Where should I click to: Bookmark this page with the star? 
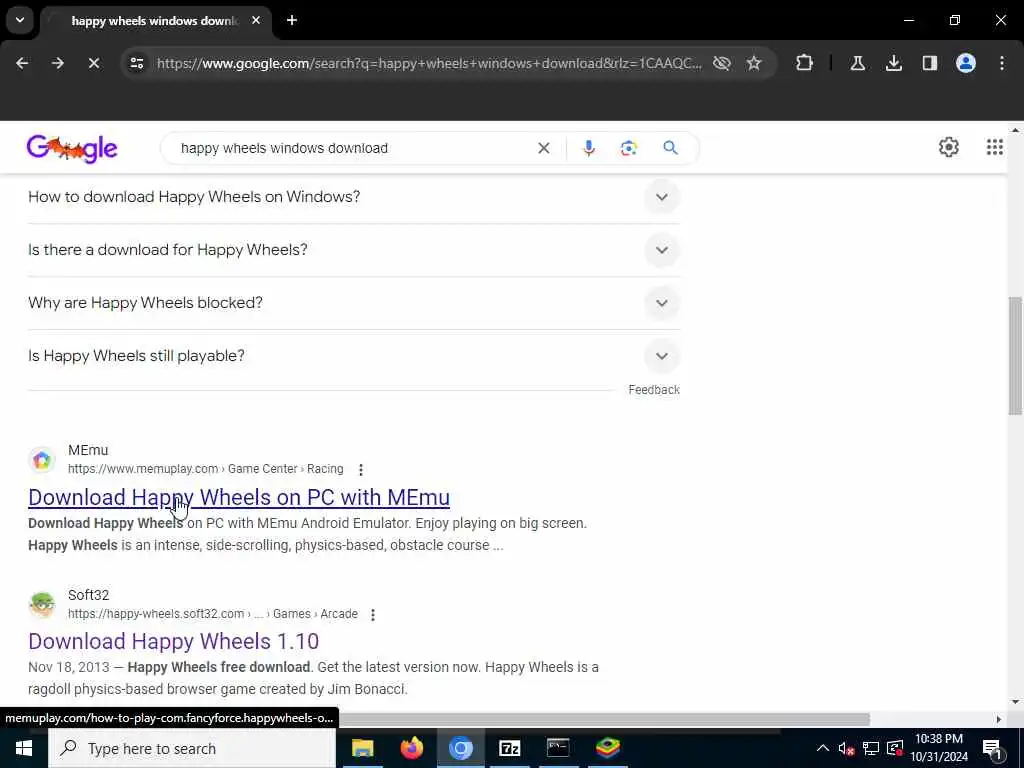[754, 63]
